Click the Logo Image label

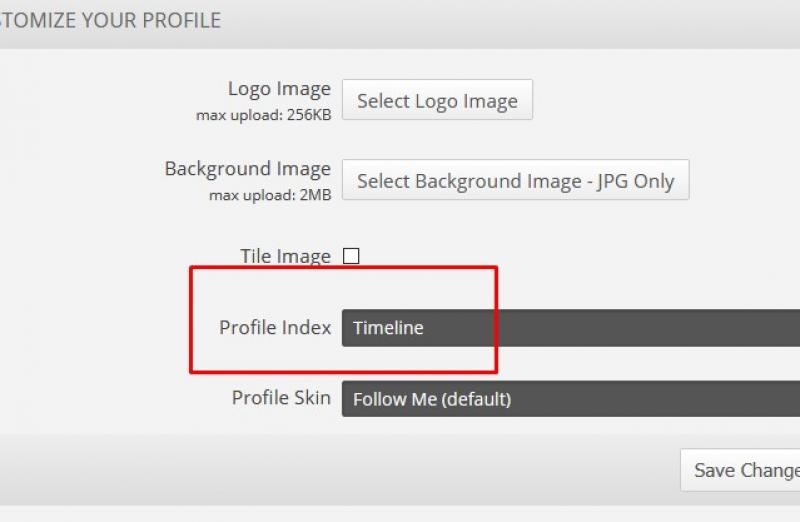(279, 89)
